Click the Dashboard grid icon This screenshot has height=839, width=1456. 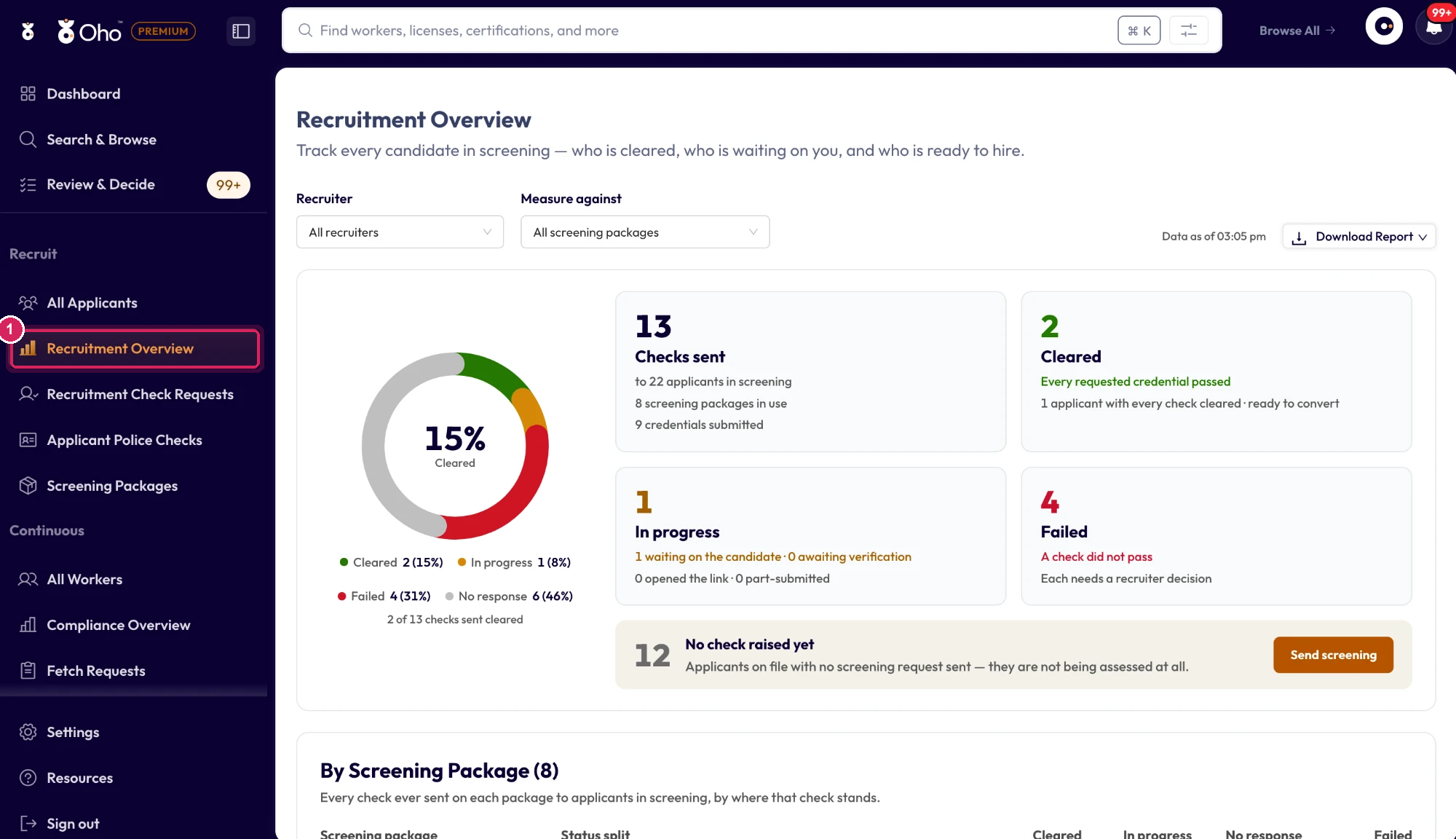[28, 94]
